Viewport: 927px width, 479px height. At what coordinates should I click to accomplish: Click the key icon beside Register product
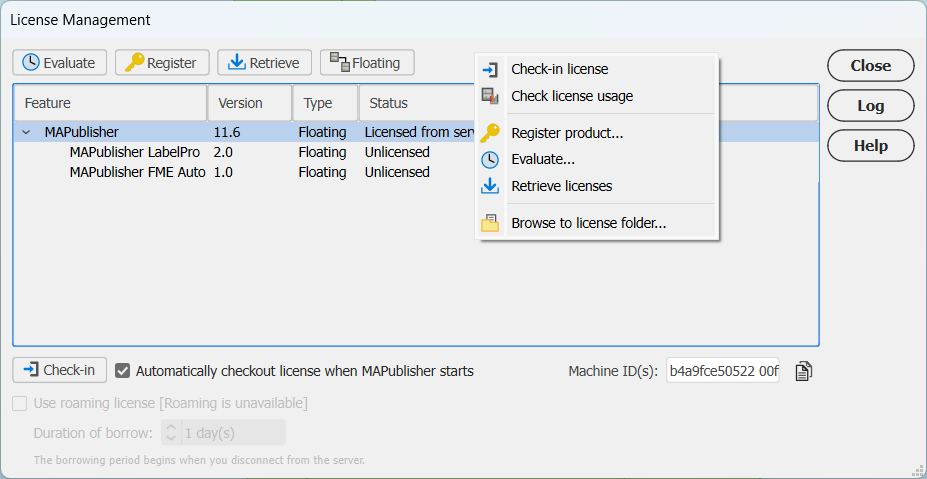(x=490, y=133)
